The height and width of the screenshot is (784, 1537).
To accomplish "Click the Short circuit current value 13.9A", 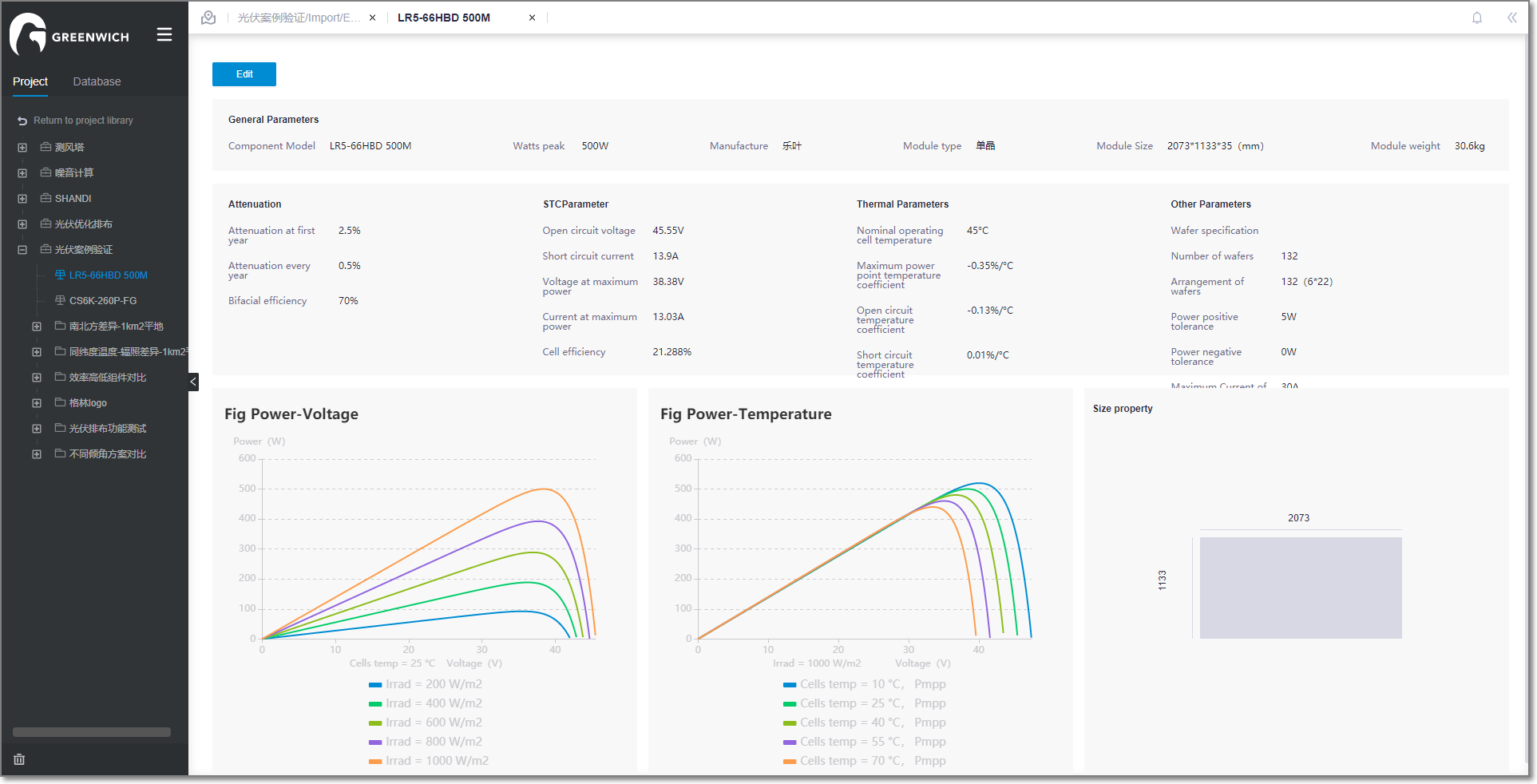I will (666, 256).
